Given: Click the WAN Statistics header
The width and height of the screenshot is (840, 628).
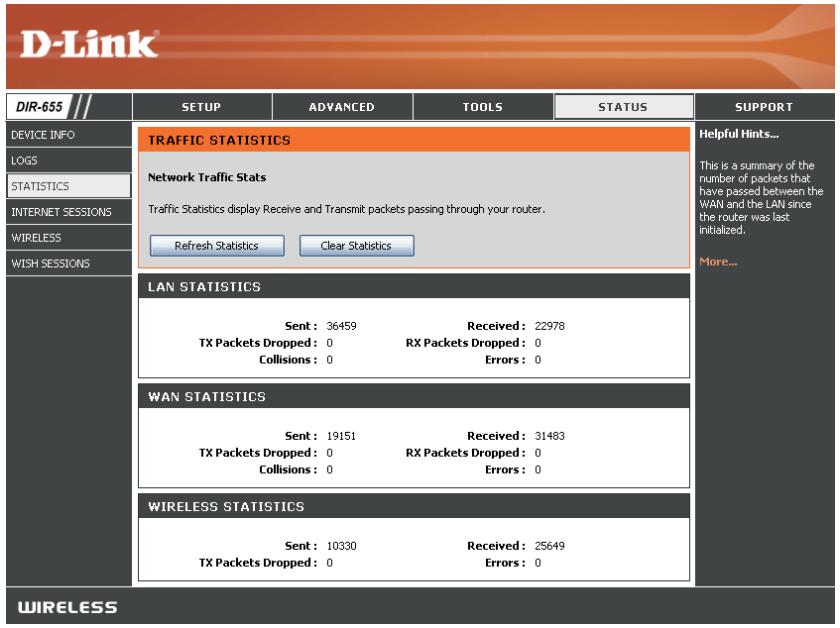Looking at the screenshot, I should pos(207,397).
